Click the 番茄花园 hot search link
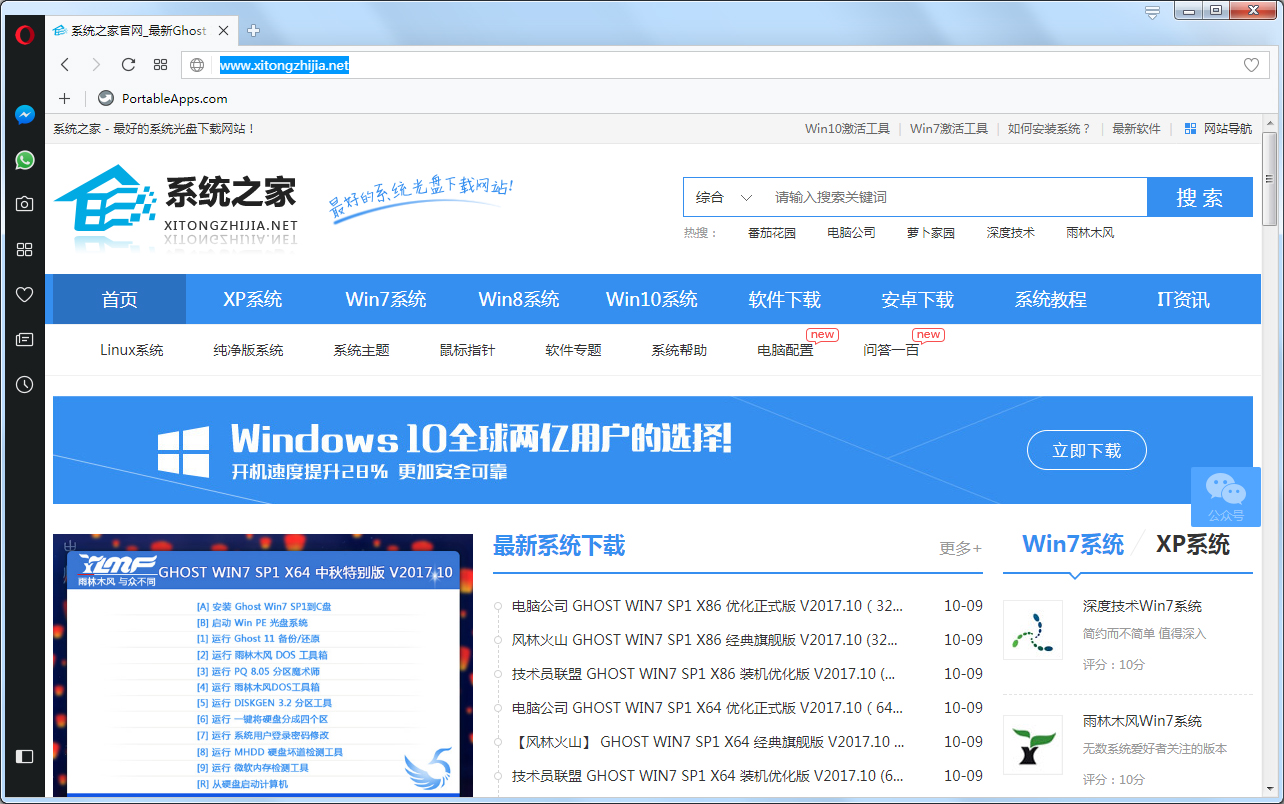Viewport: 1284px width, 804px height. [x=772, y=233]
